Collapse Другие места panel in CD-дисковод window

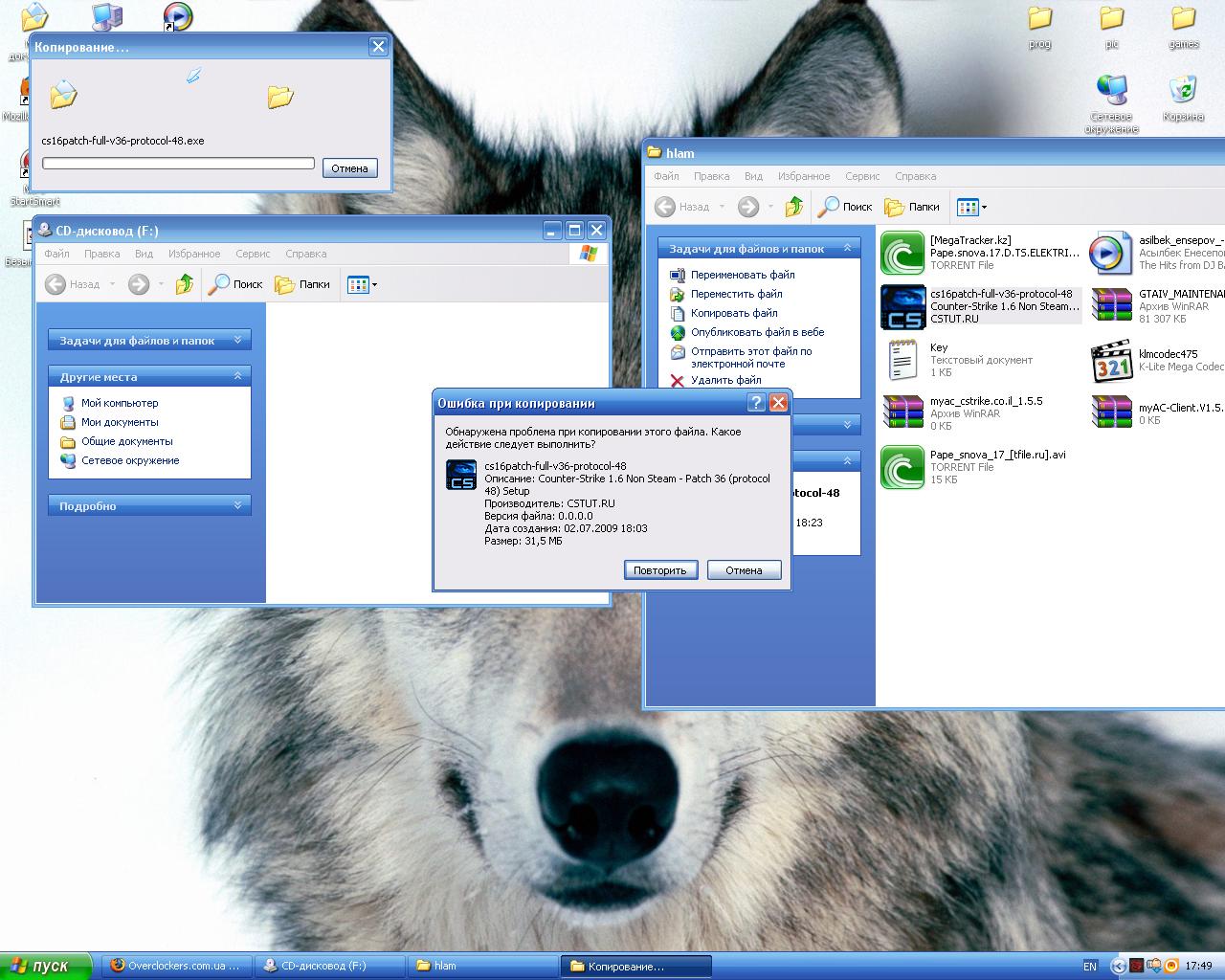[x=149, y=376]
